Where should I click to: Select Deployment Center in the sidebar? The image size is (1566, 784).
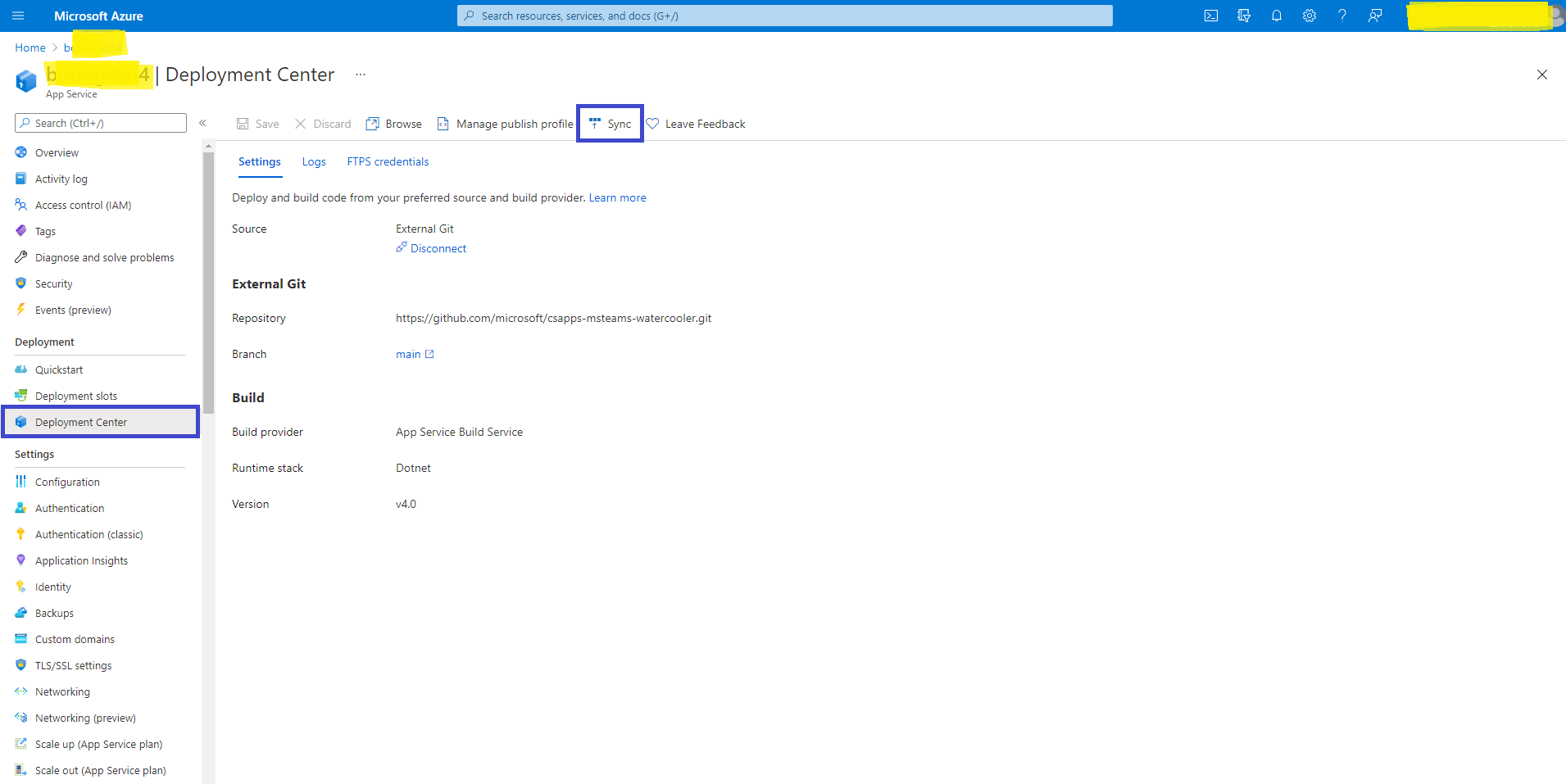tap(101, 422)
